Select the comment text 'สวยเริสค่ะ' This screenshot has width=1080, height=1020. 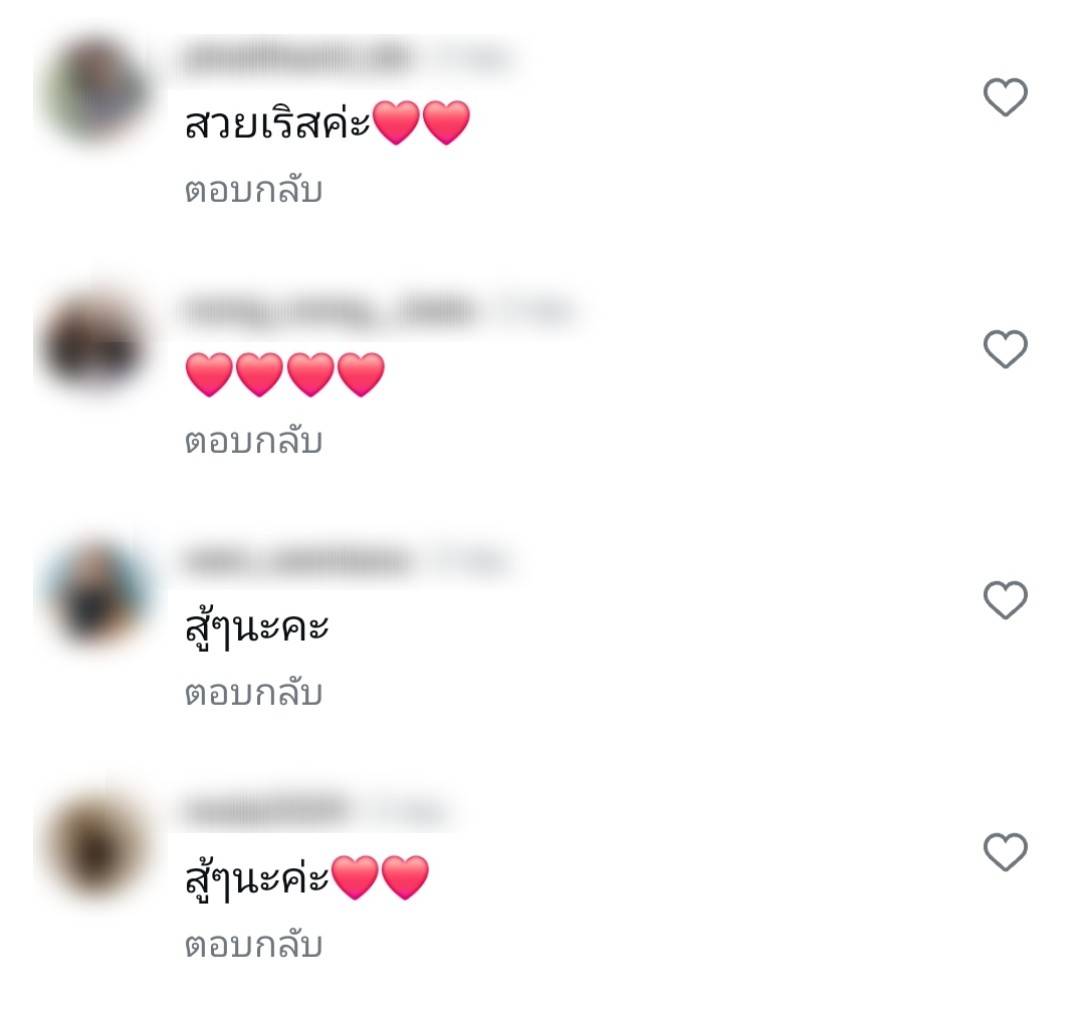click(278, 123)
